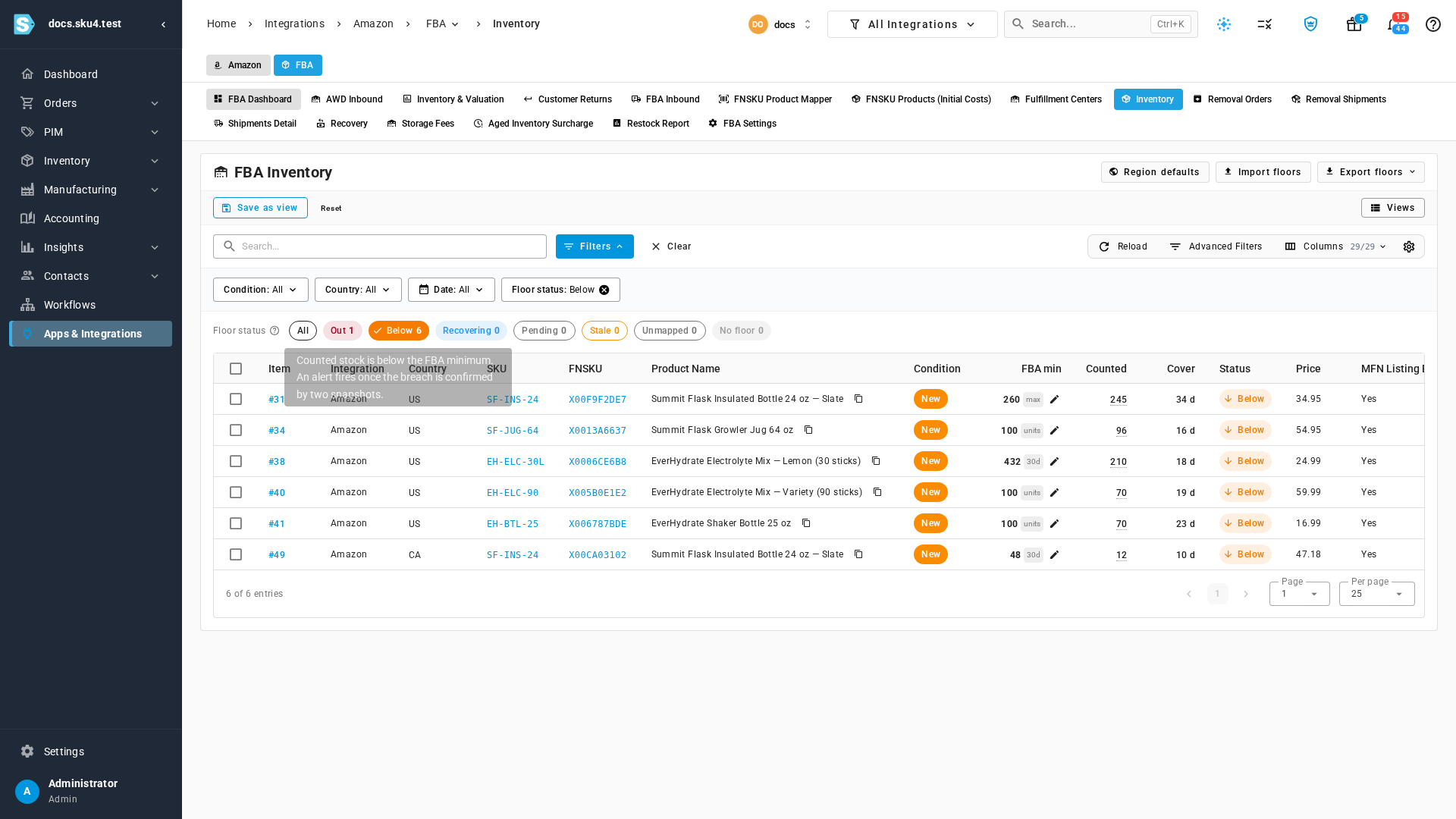This screenshot has height=819, width=1456.
Task: Switch to the FBA Inbound tab
Action: pos(665,99)
